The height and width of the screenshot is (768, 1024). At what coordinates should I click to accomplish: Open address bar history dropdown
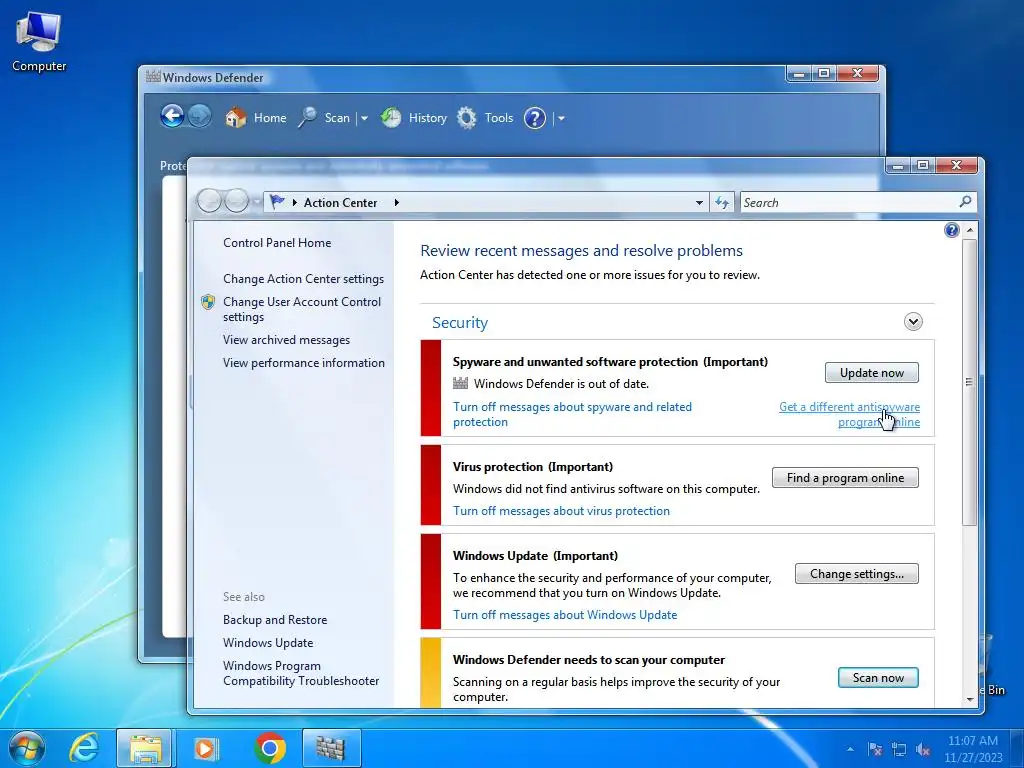(699, 202)
